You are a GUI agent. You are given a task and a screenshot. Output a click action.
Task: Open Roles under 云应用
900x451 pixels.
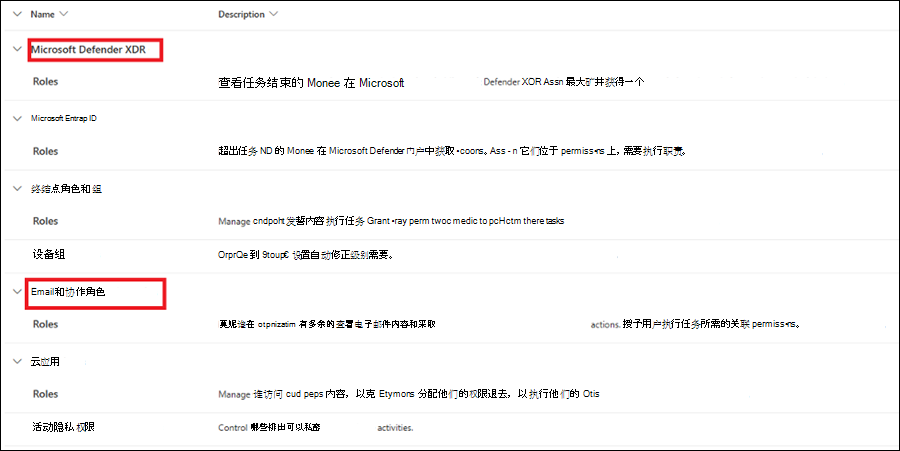click(x=45, y=394)
